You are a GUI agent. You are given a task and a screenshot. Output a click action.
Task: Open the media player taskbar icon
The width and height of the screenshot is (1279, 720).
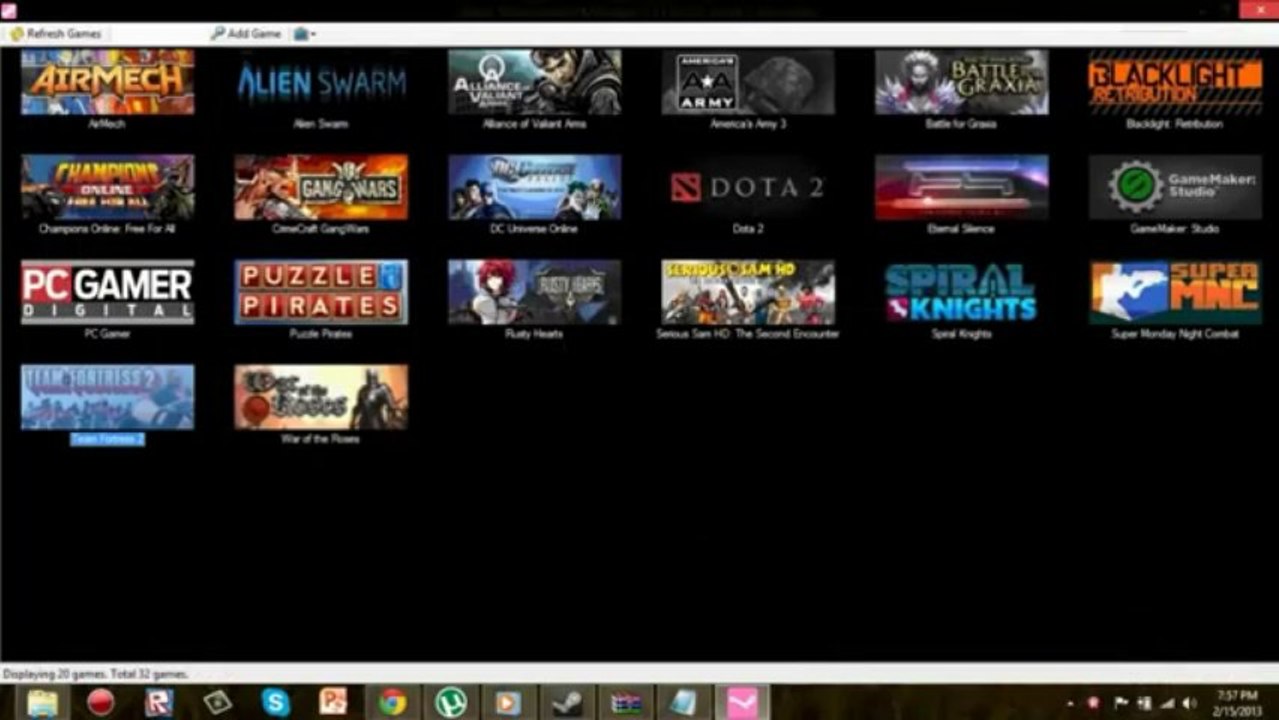pyautogui.click(x=509, y=703)
